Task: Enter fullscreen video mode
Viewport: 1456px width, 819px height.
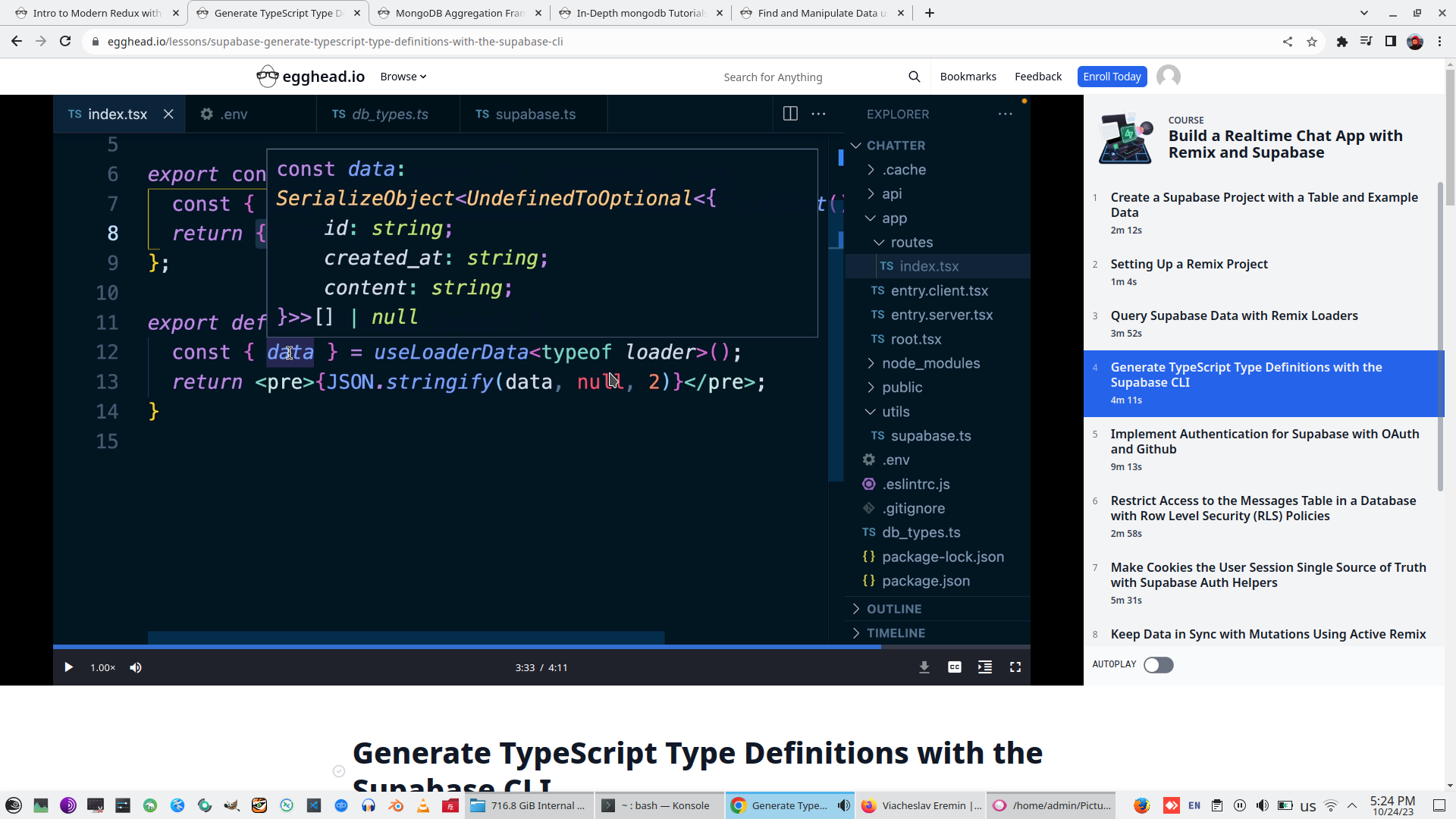Action: (x=1015, y=667)
